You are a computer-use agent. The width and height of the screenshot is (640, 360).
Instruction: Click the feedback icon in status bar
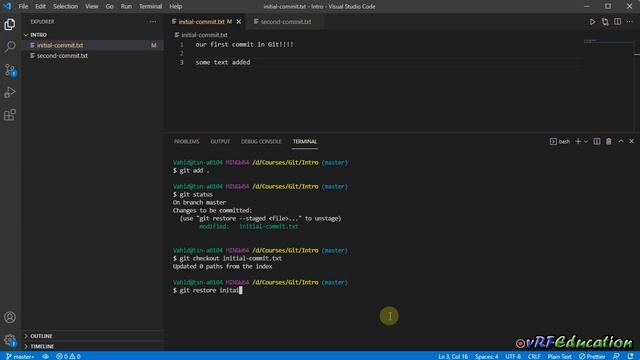[x=616, y=356]
